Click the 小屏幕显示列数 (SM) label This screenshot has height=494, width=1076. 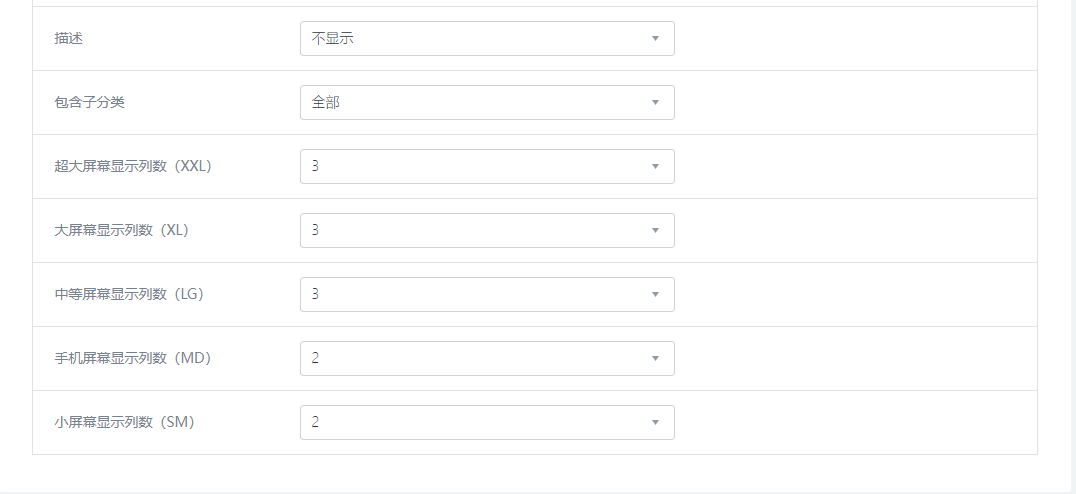pos(125,423)
